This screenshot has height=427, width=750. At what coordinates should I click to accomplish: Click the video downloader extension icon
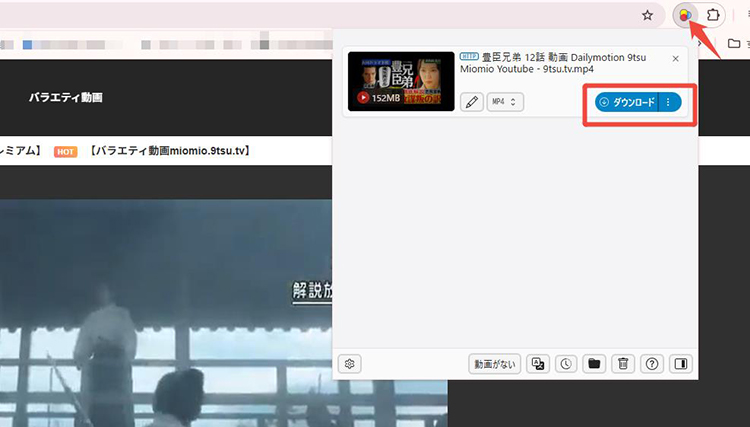click(x=685, y=16)
